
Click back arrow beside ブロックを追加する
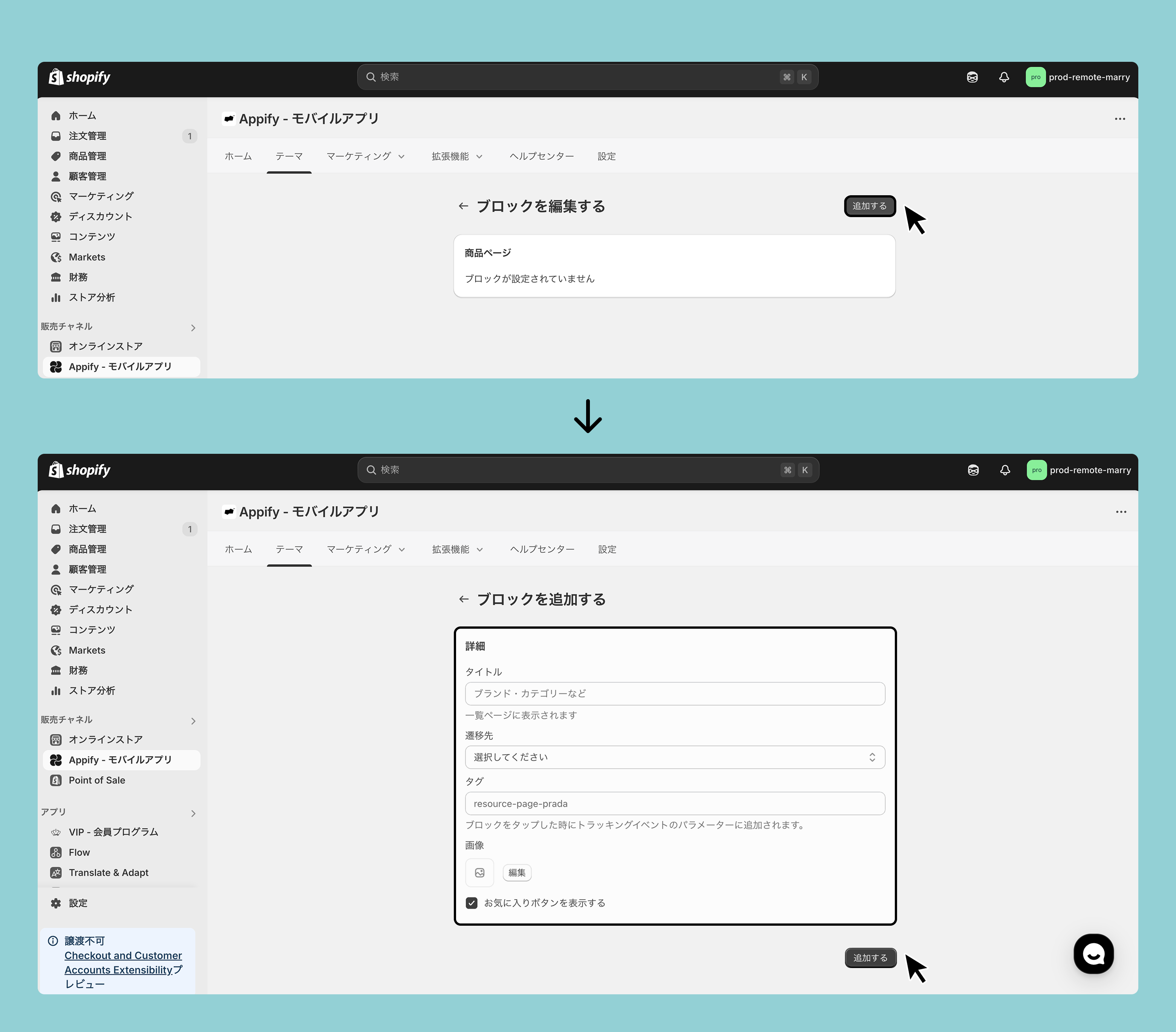pos(464,599)
